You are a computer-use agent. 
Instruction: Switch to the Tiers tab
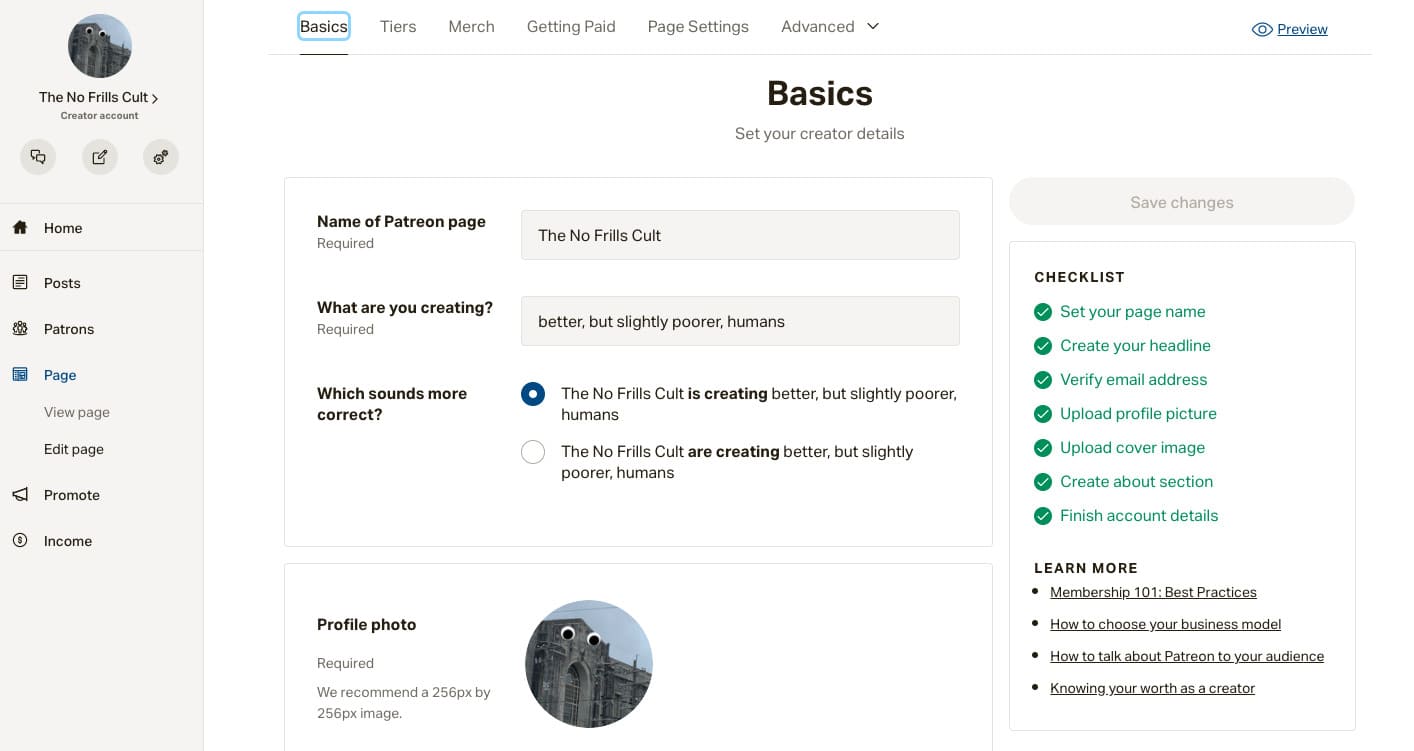tap(398, 27)
